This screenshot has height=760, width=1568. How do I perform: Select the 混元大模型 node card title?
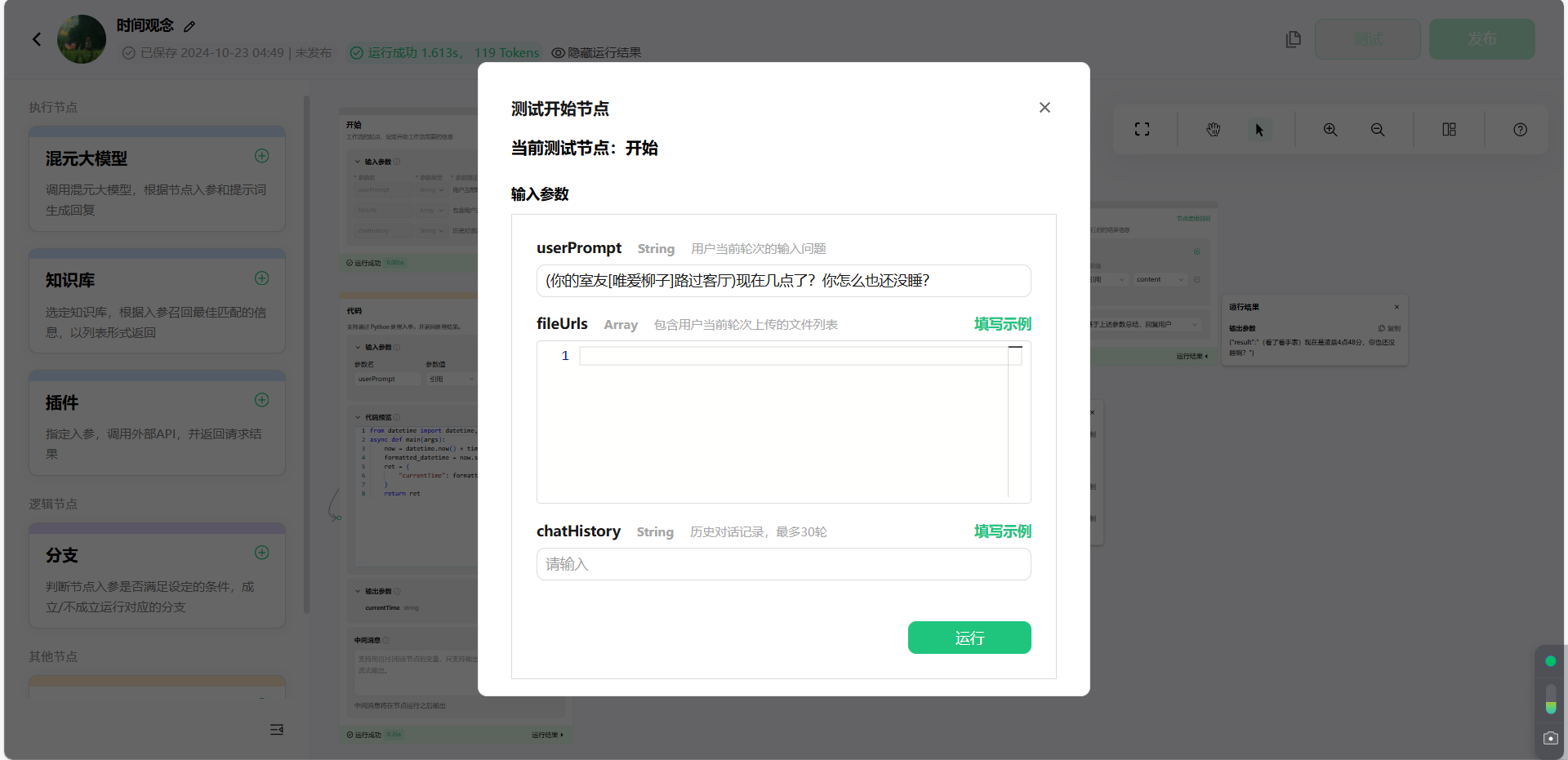(87, 158)
